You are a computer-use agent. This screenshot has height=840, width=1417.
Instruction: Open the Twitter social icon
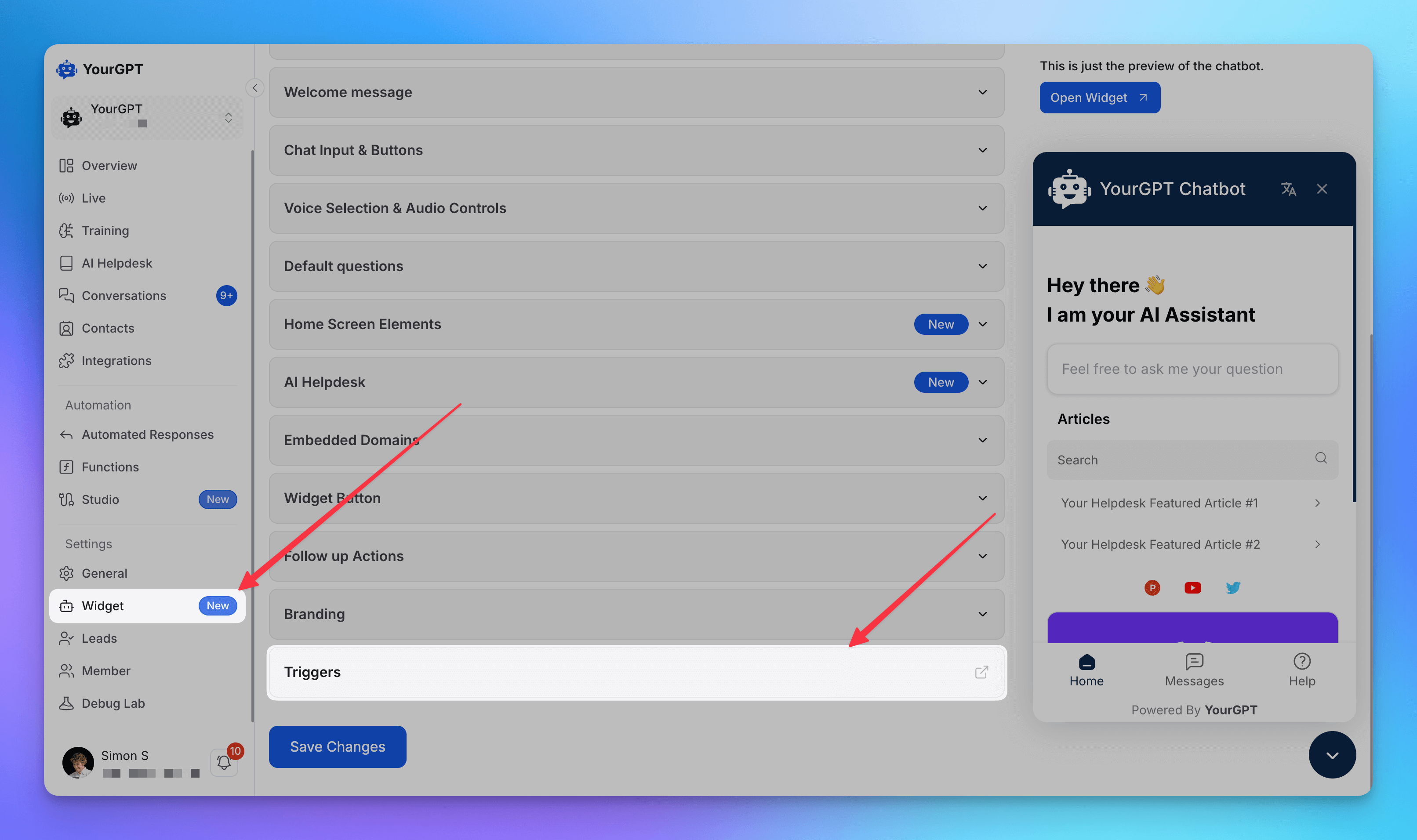point(1233,587)
